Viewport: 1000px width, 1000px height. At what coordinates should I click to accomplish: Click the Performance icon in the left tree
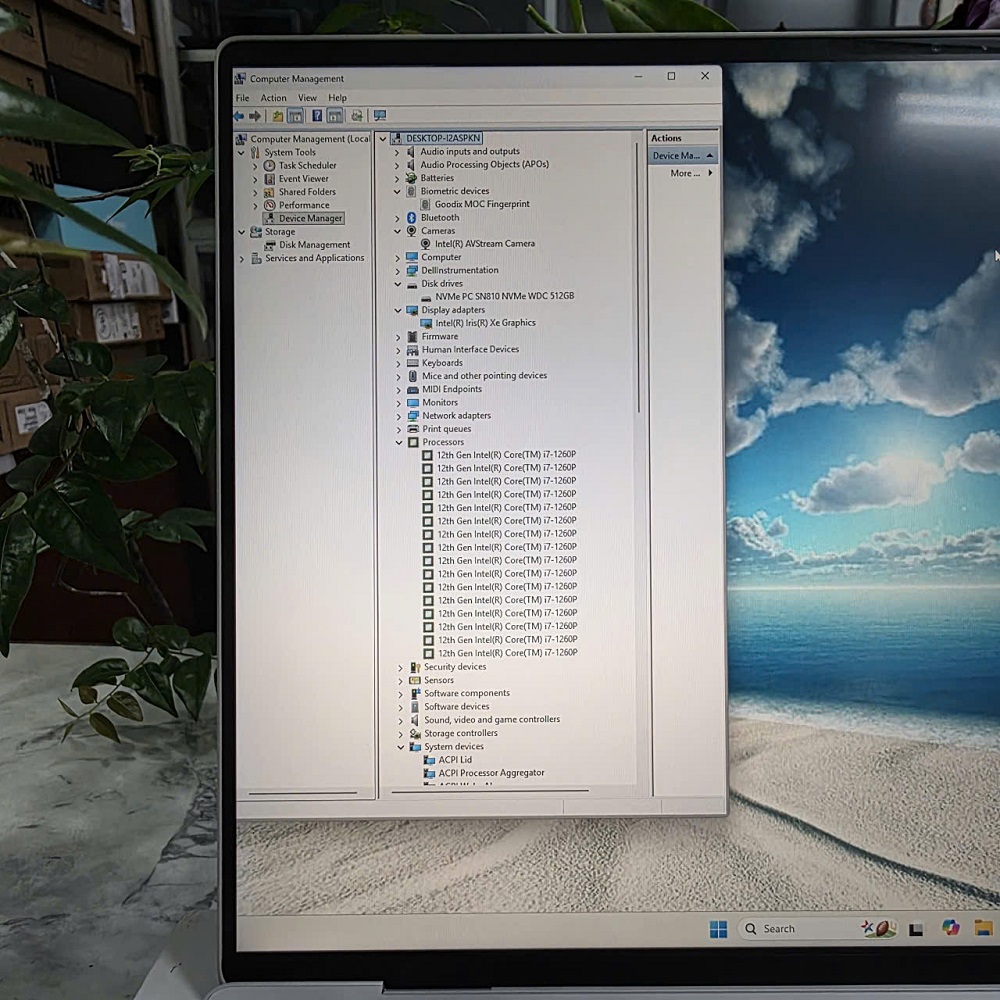(x=269, y=205)
